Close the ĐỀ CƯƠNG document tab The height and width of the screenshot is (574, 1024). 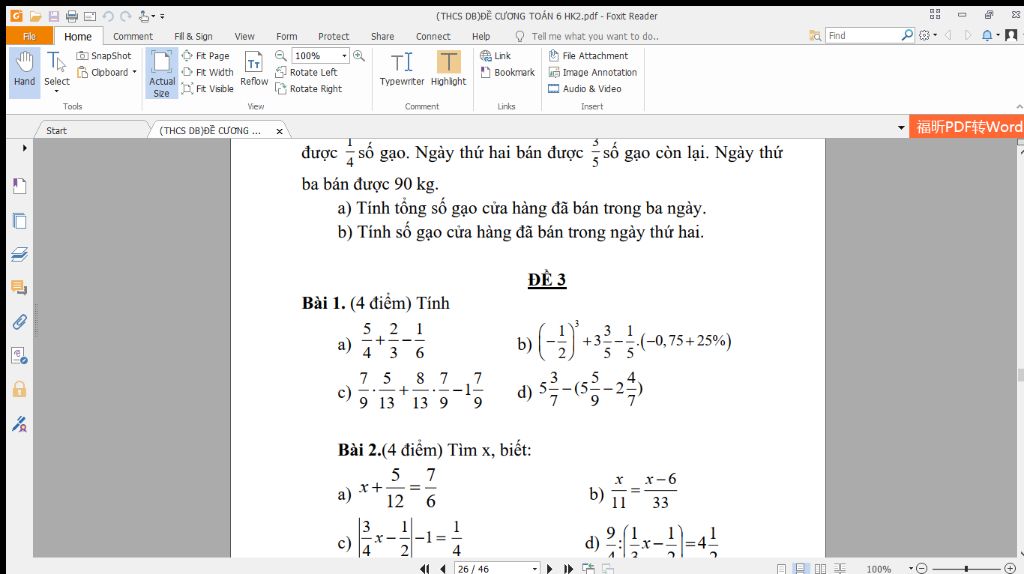(x=280, y=131)
